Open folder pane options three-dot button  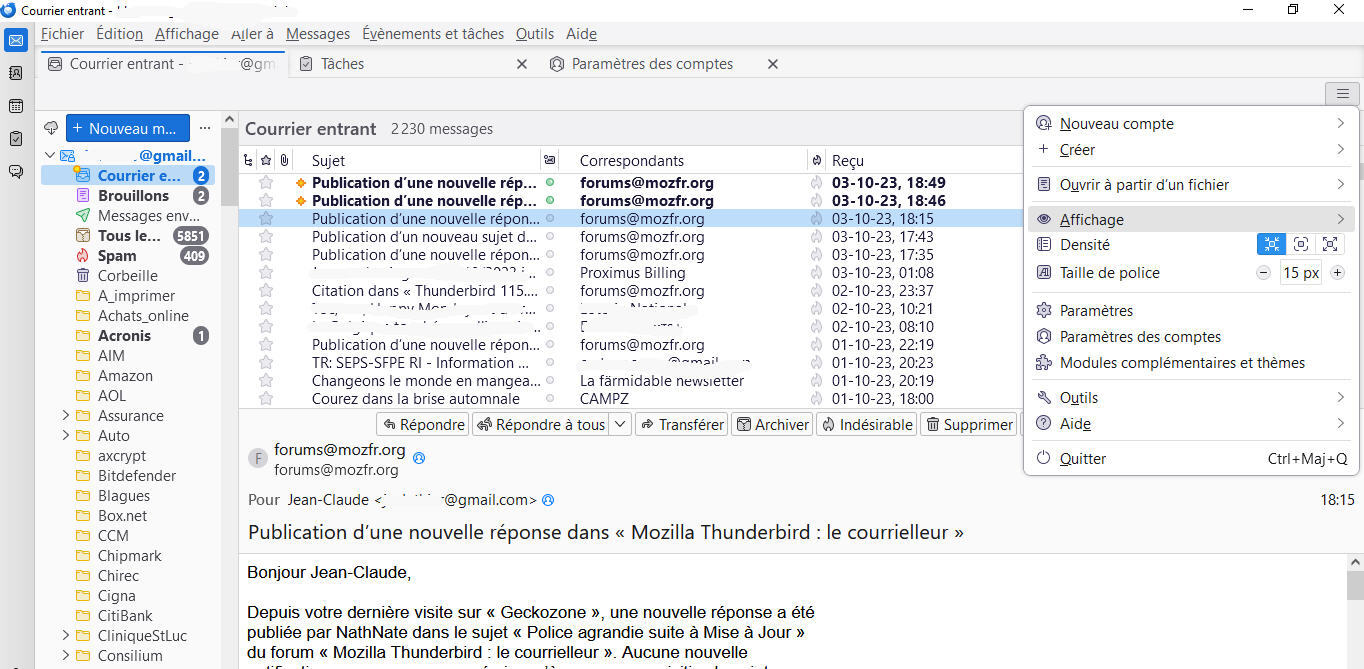point(205,128)
